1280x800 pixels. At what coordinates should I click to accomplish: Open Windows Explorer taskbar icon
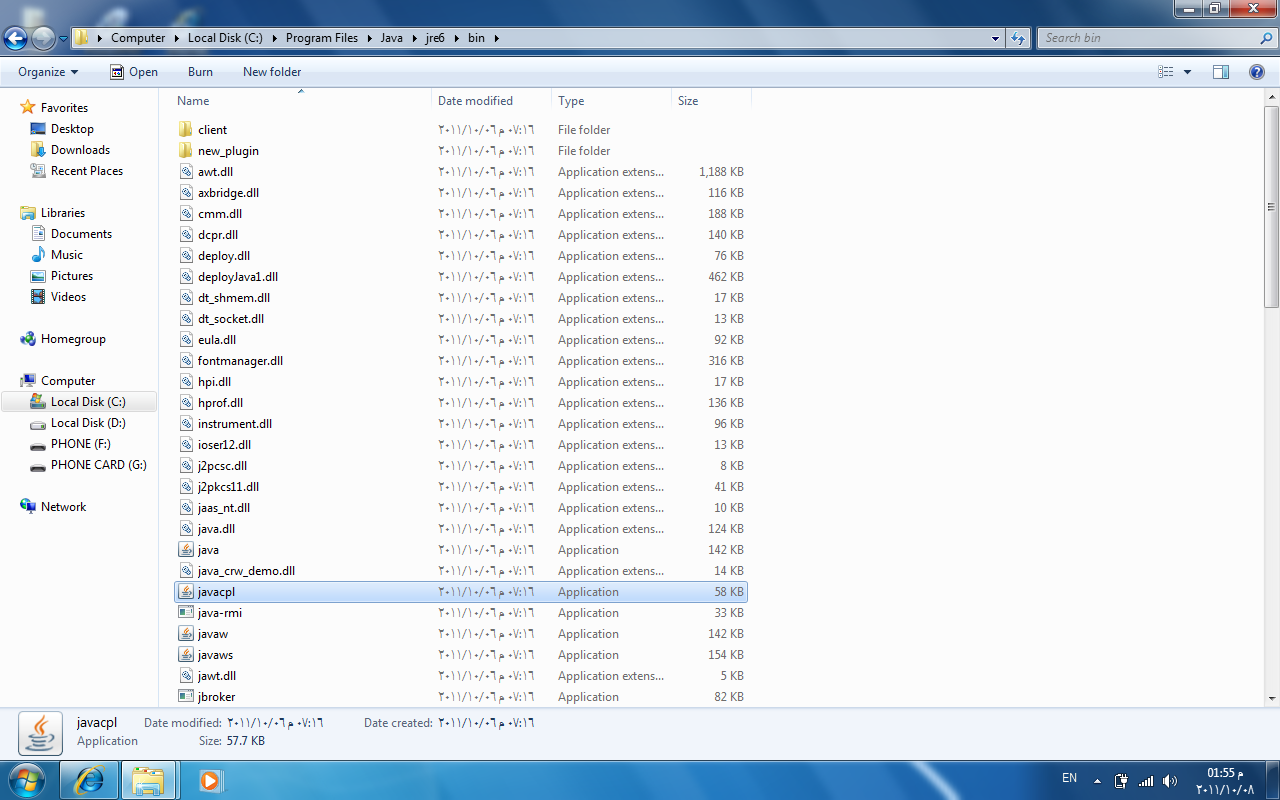click(148, 780)
